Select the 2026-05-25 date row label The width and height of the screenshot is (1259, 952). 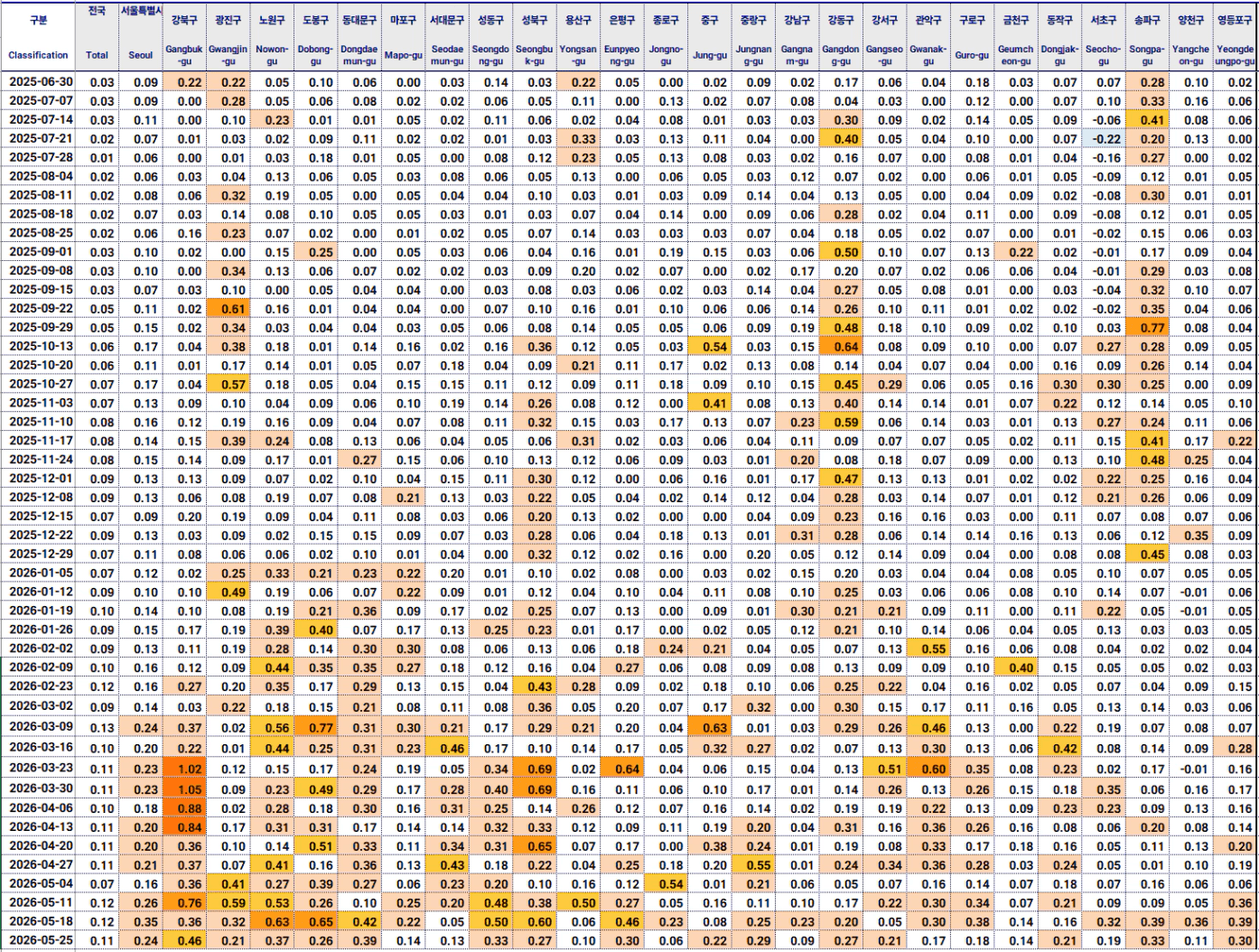39,940
